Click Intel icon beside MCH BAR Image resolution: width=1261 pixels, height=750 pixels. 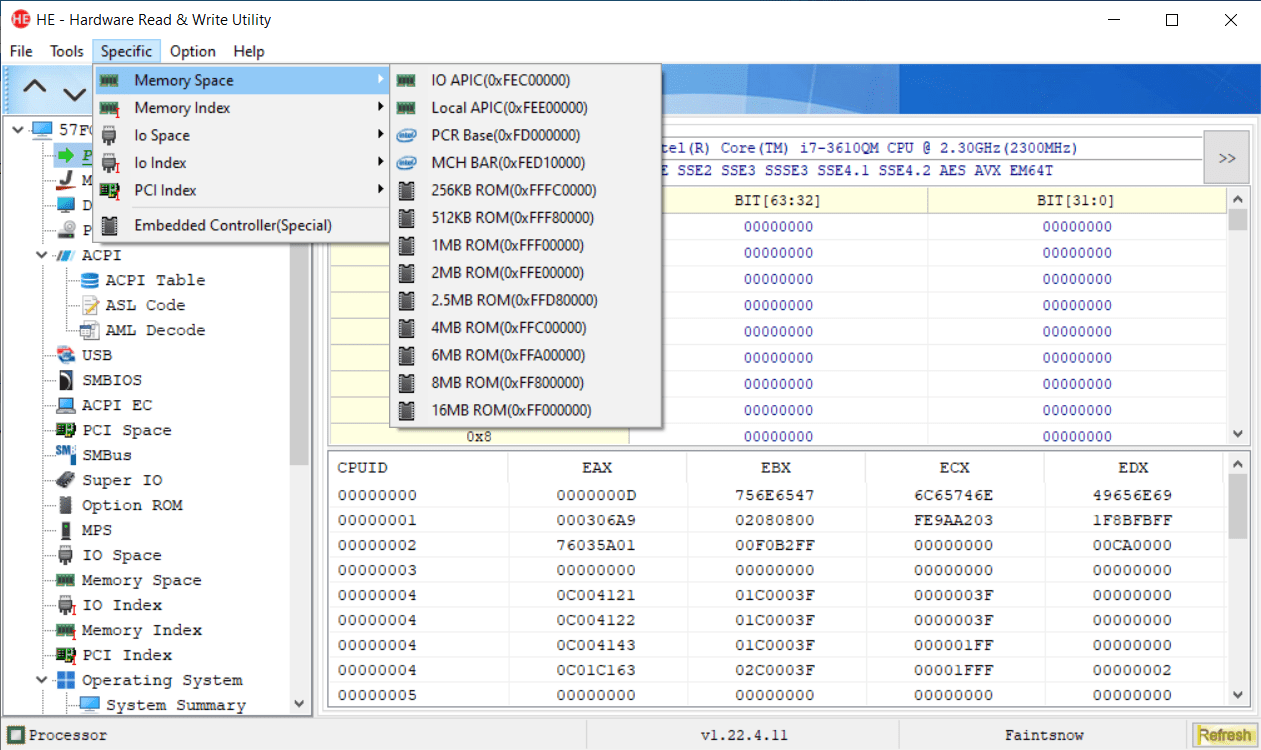(x=406, y=163)
